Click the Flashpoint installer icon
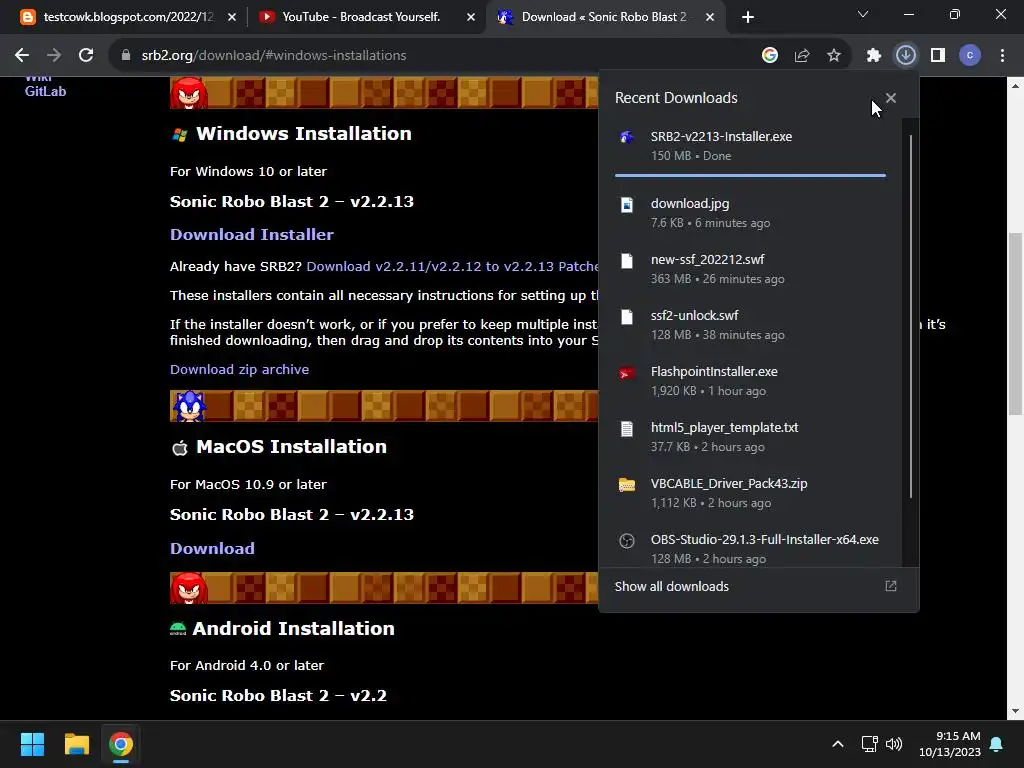 pyautogui.click(x=627, y=373)
